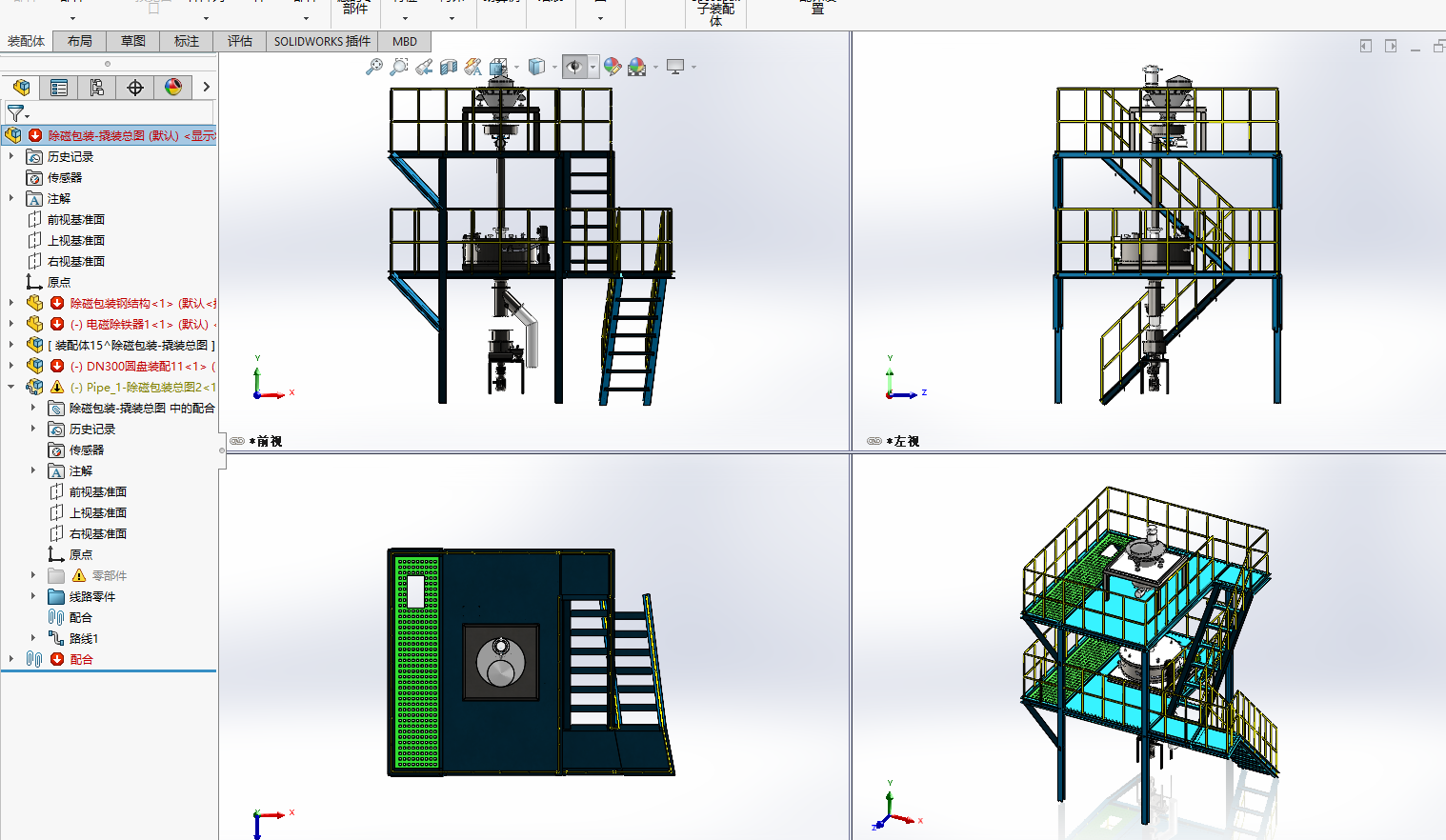The image size is (1446, 840).
Task: Expand the 电磁除铁器1<1> component
Action: (11, 324)
